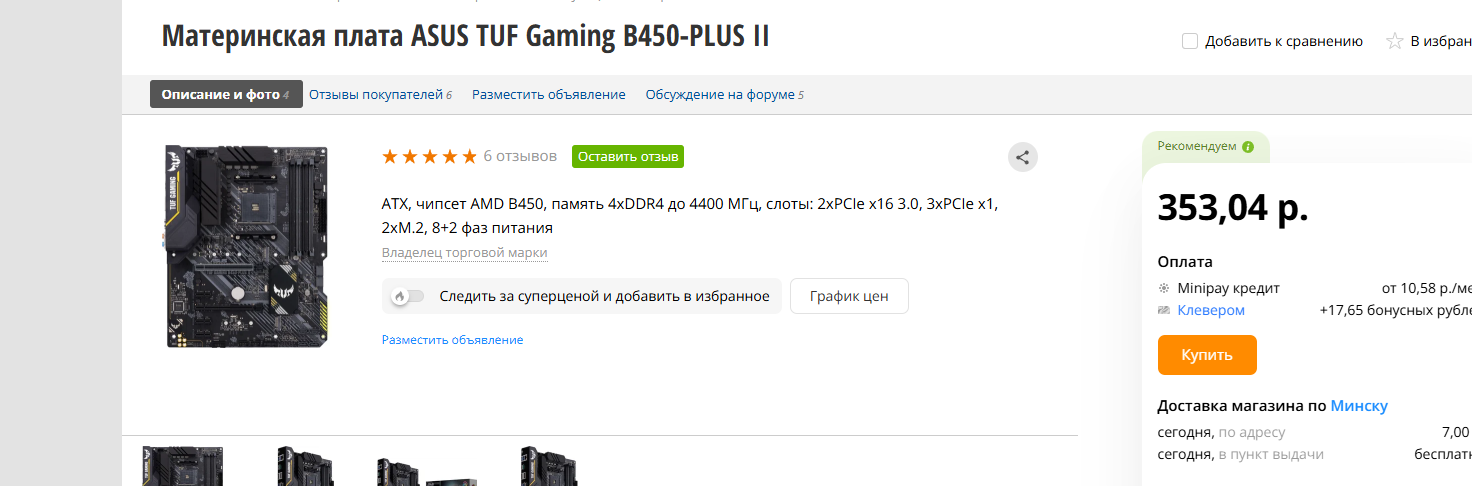Click the График цен button
This screenshot has height=486, width=1472.
pos(849,296)
